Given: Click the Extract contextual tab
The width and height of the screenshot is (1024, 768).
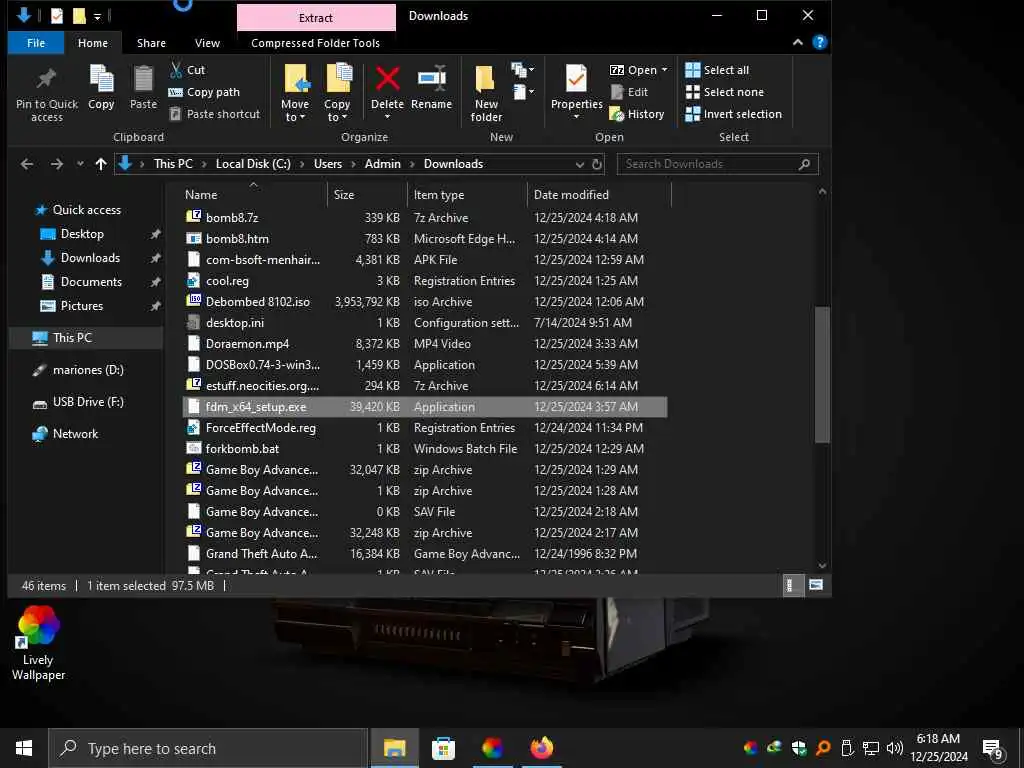Looking at the screenshot, I should point(316,18).
